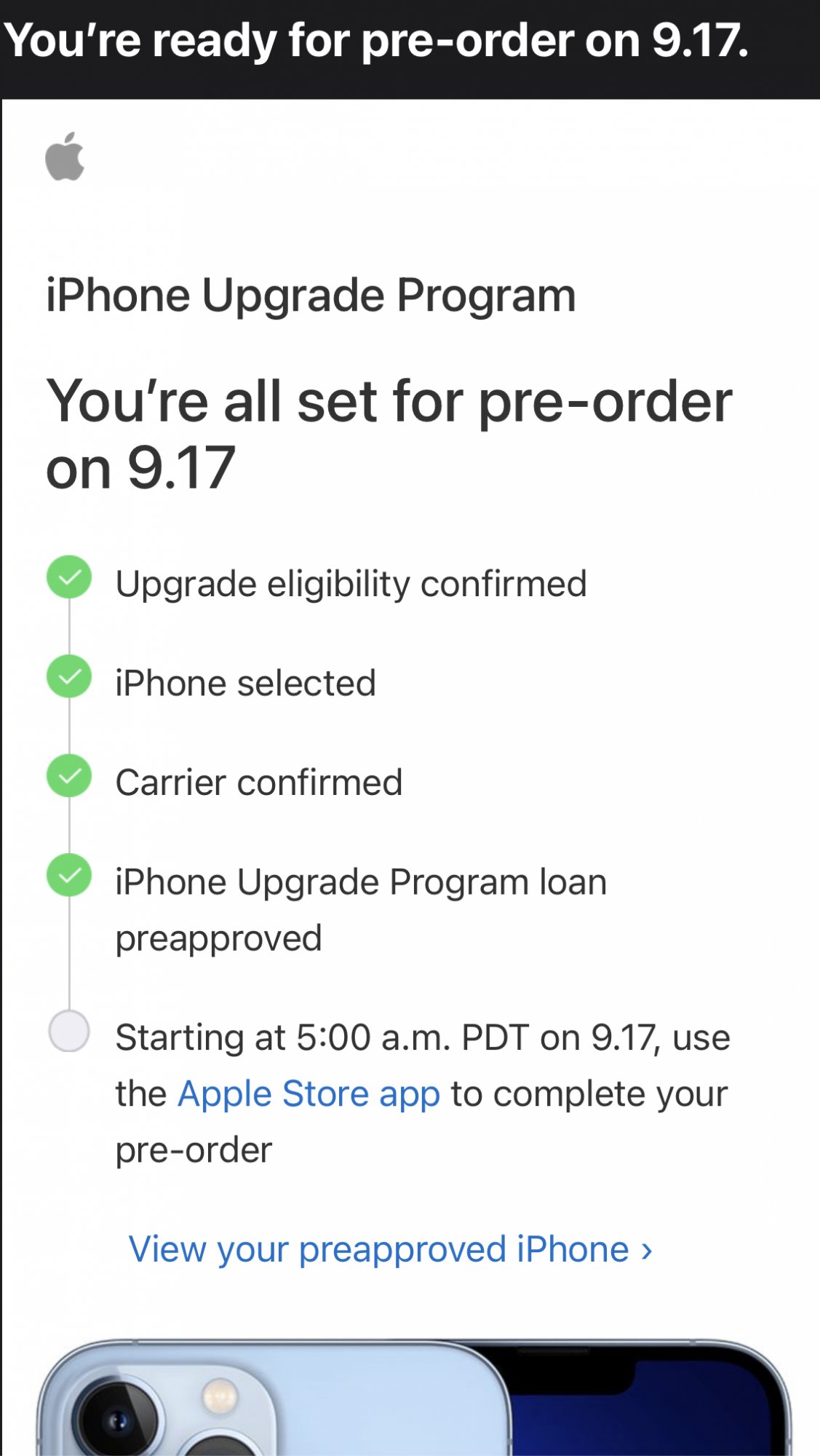
Task: Click the Carrier confirmed step text
Action: coord(258,783)
